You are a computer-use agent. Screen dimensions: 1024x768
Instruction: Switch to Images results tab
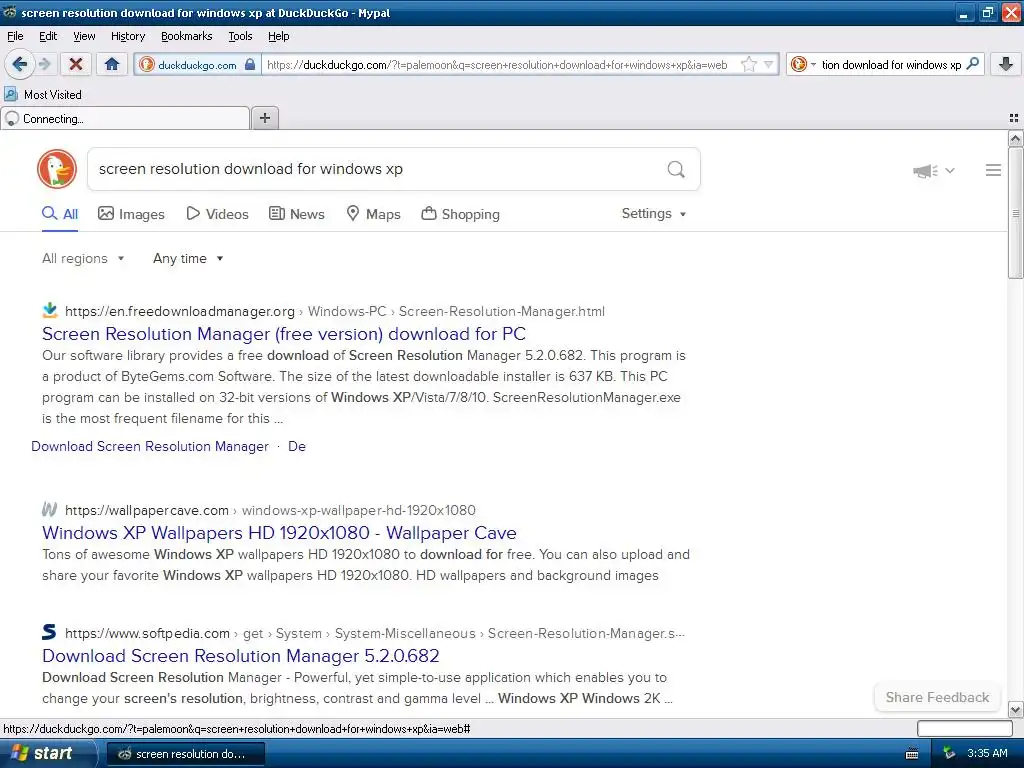[131, 214]
